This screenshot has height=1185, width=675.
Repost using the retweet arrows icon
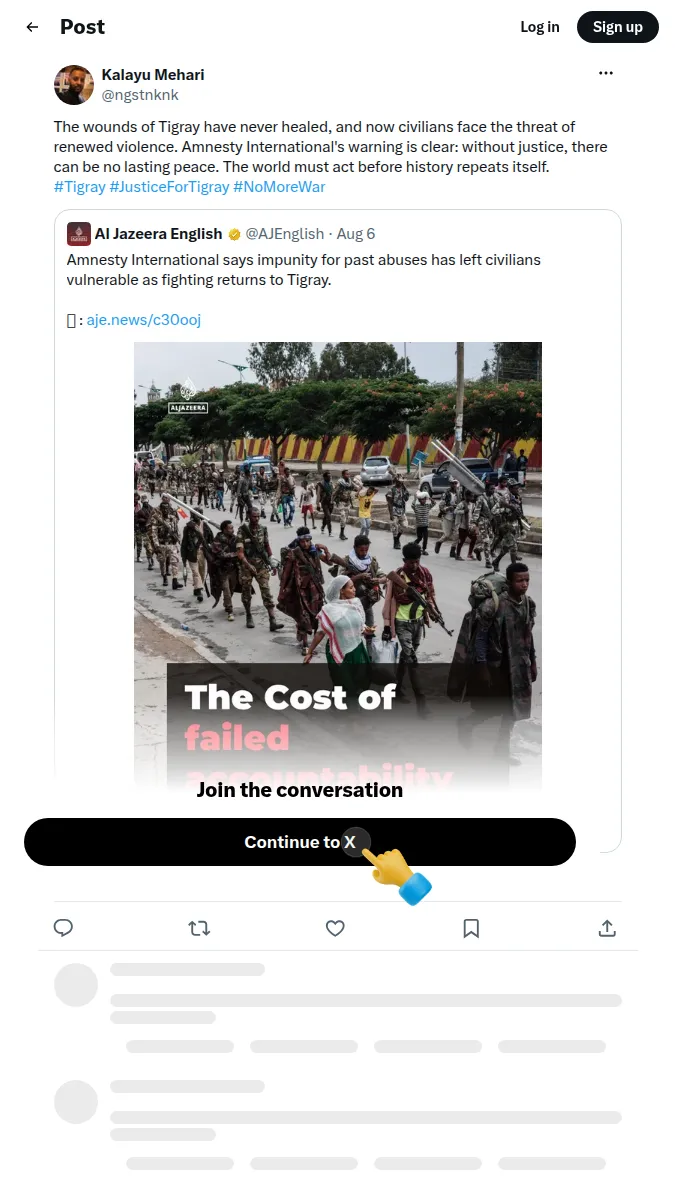coord(199,928)
